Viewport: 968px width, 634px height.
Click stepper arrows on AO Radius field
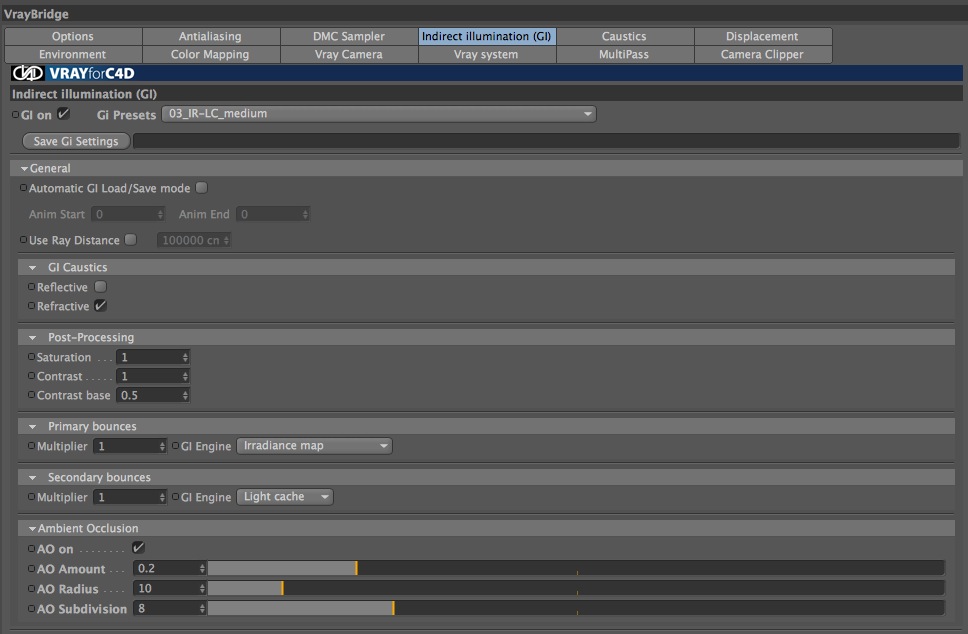click(202, 589)
